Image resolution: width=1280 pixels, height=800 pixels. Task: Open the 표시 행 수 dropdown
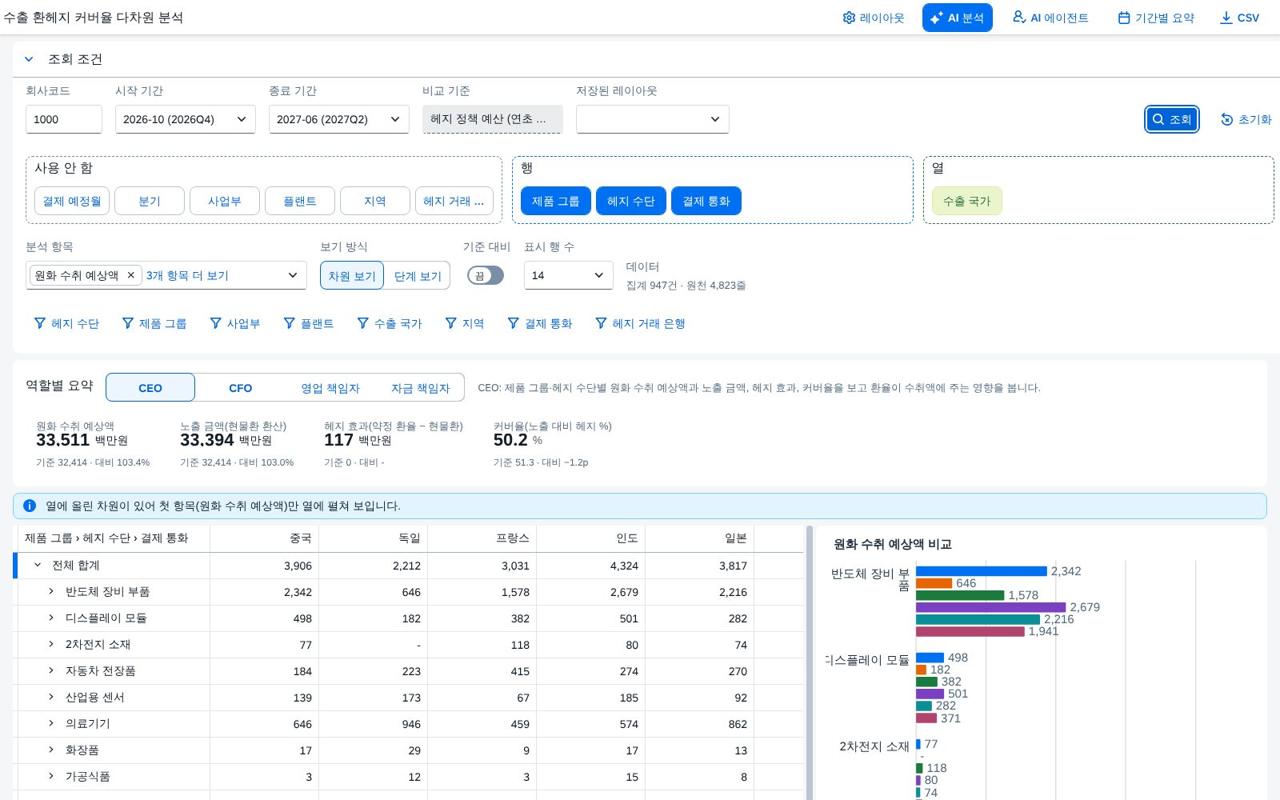tap(568, 275)
